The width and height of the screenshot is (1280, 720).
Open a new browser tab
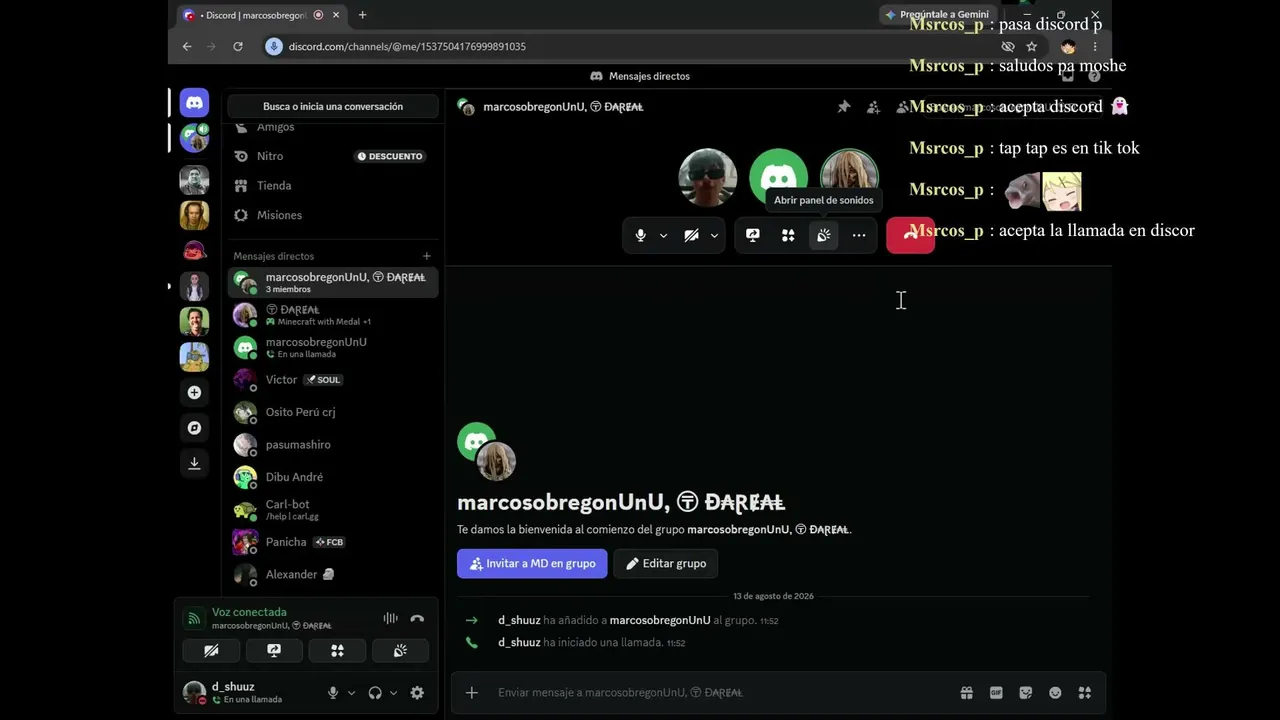[x=362, y=15]
